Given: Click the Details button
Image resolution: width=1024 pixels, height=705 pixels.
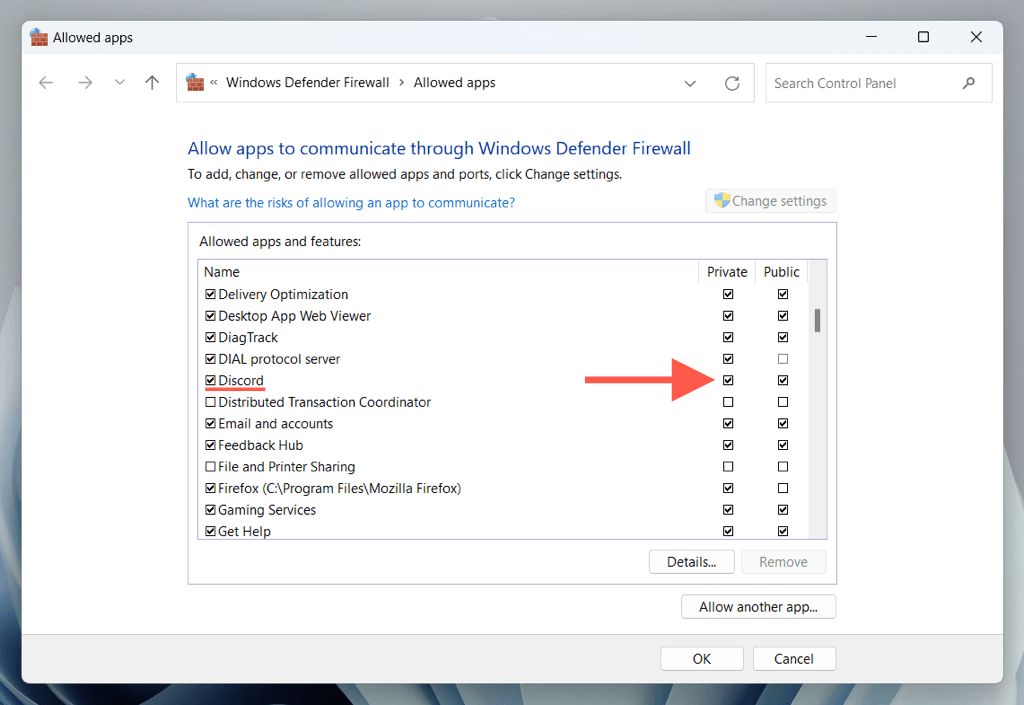Looking at the screenshot, I should tap(691, 562).
